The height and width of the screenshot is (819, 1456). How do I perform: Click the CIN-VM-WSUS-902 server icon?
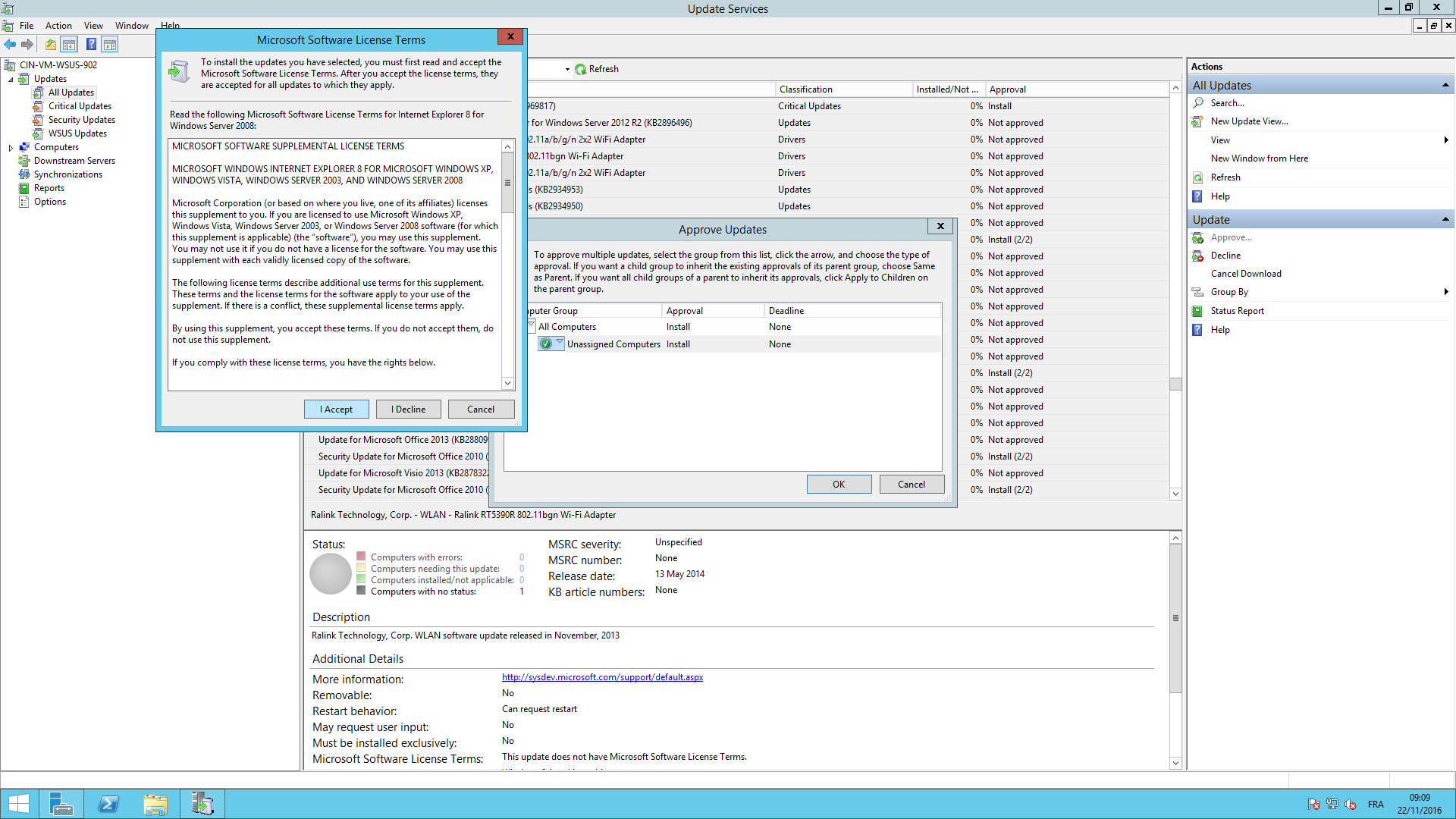(x=10, y=65)
